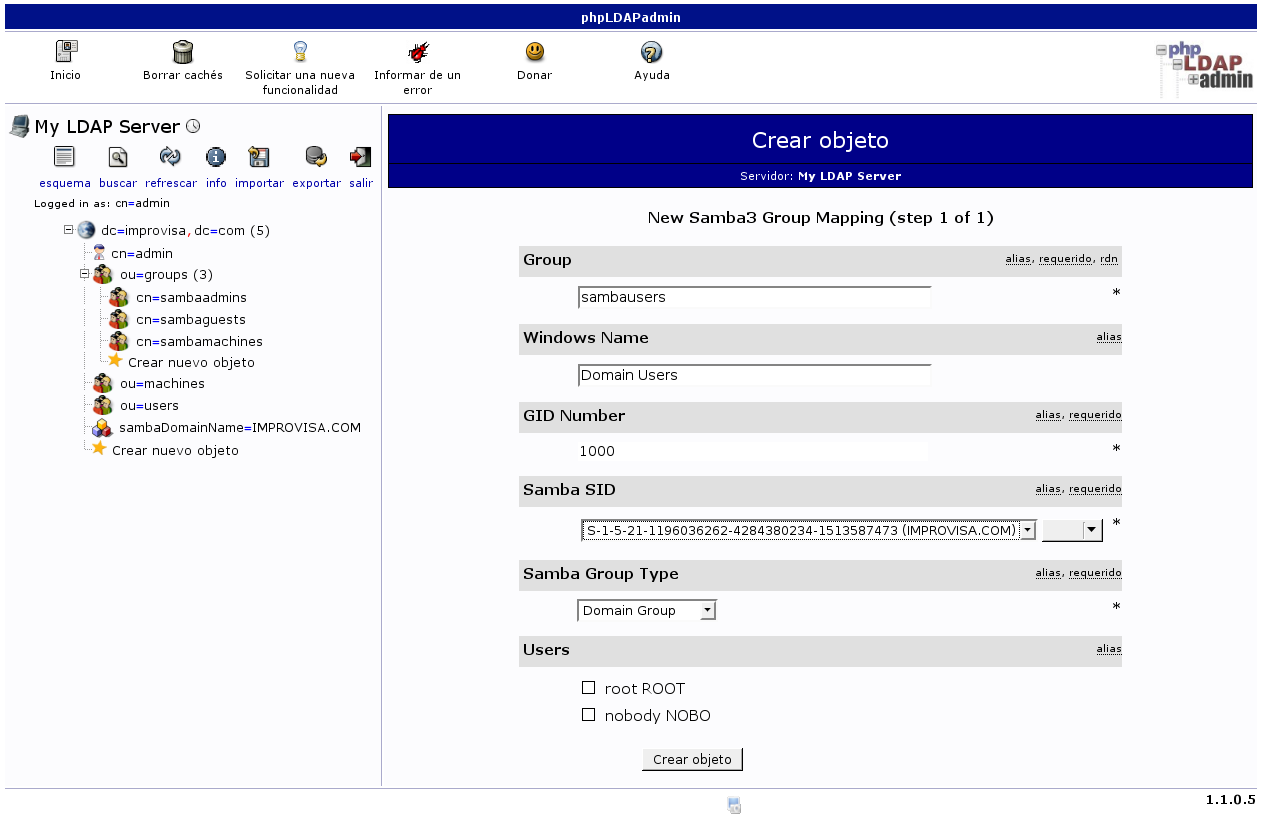Click the server computer icon
Viewport: 1263px width, 822px height.
coord(20,126)
